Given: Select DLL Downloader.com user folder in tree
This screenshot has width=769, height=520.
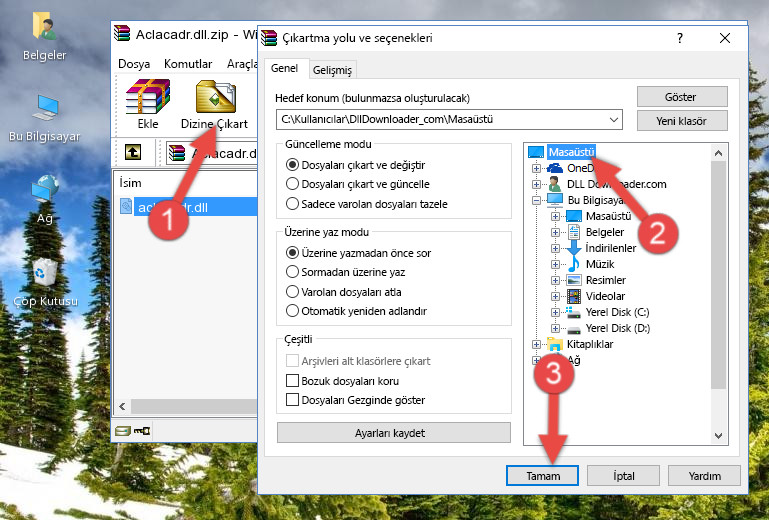Looking at the screenshot, I should (x=616, y=184).
